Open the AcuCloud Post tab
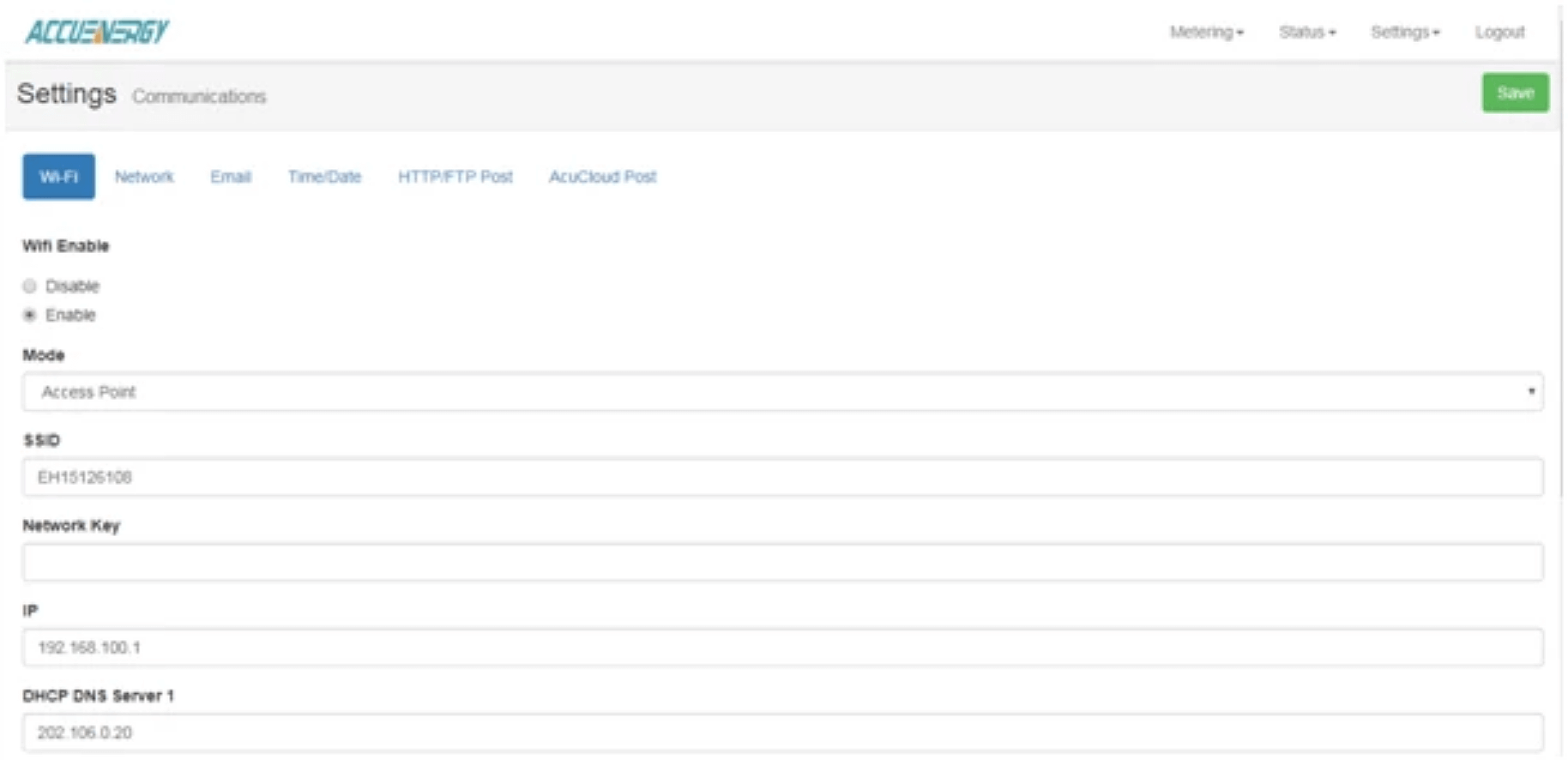Image resolution: width=1568 pixels, height=760 pixels. coord(602,177)
